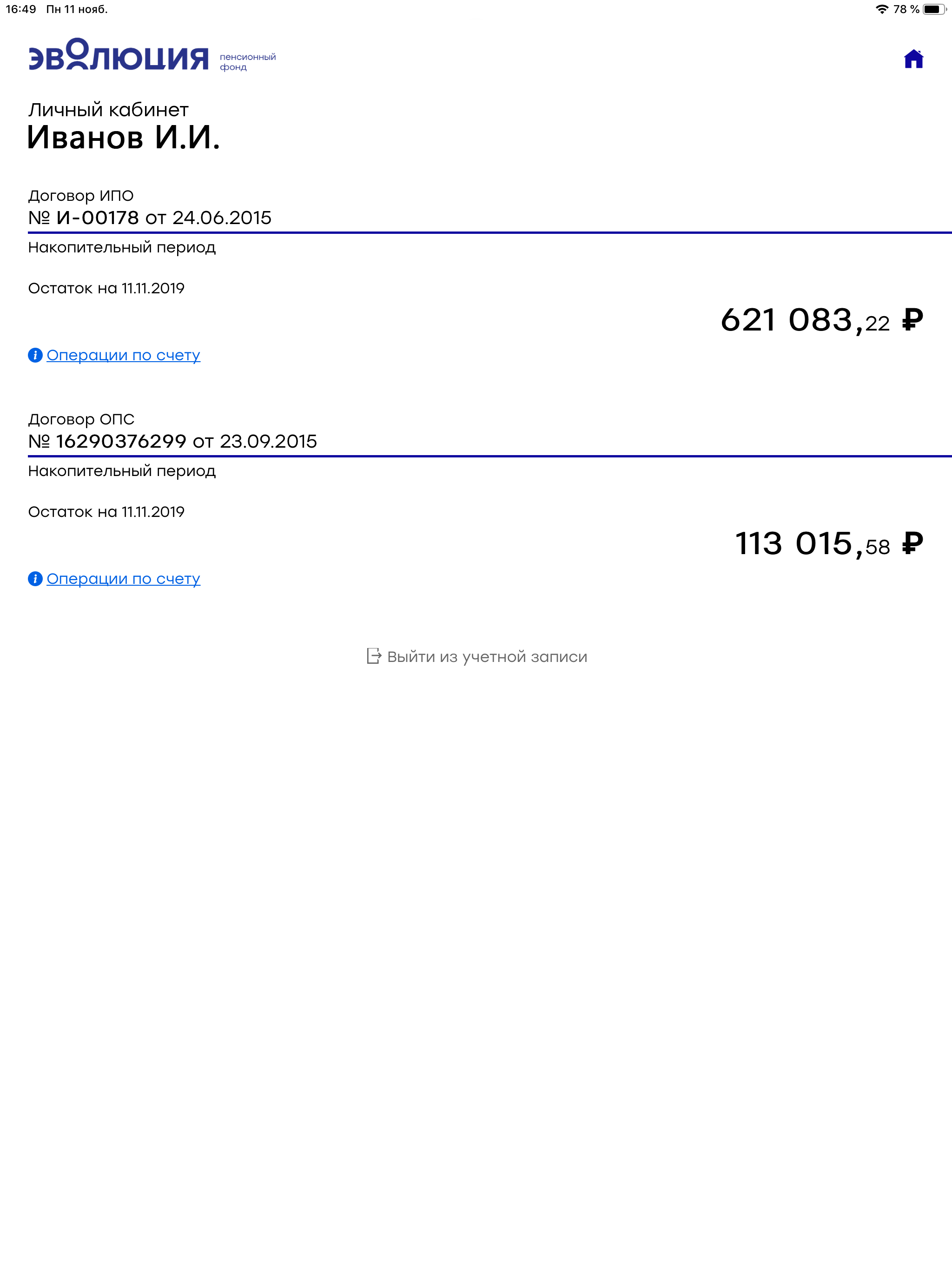The height and width of the screenshot is (1270, 952).
Task: Click the Эволюция pension fund logo
Action: coord(152,55)
